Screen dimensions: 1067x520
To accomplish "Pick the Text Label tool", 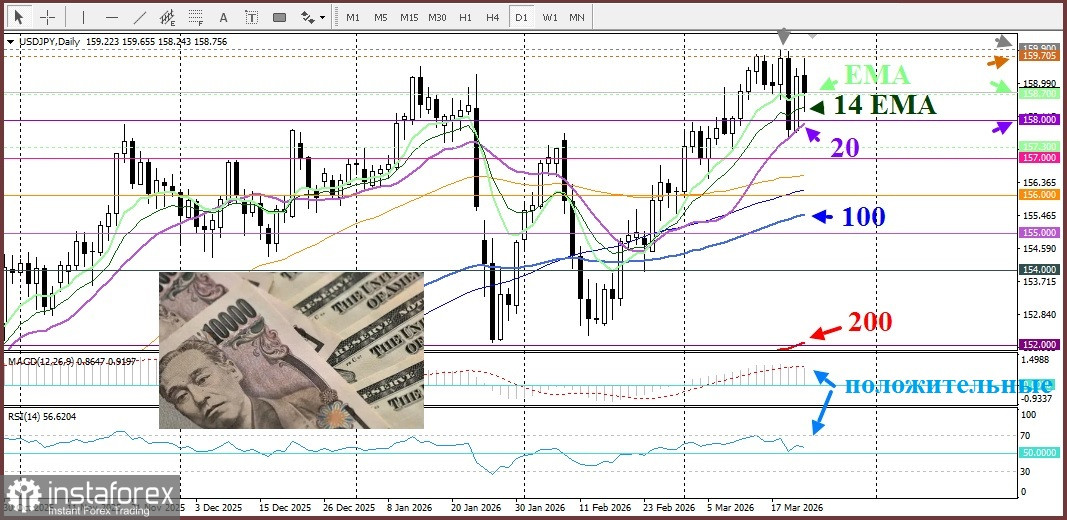I will [252, 17].
